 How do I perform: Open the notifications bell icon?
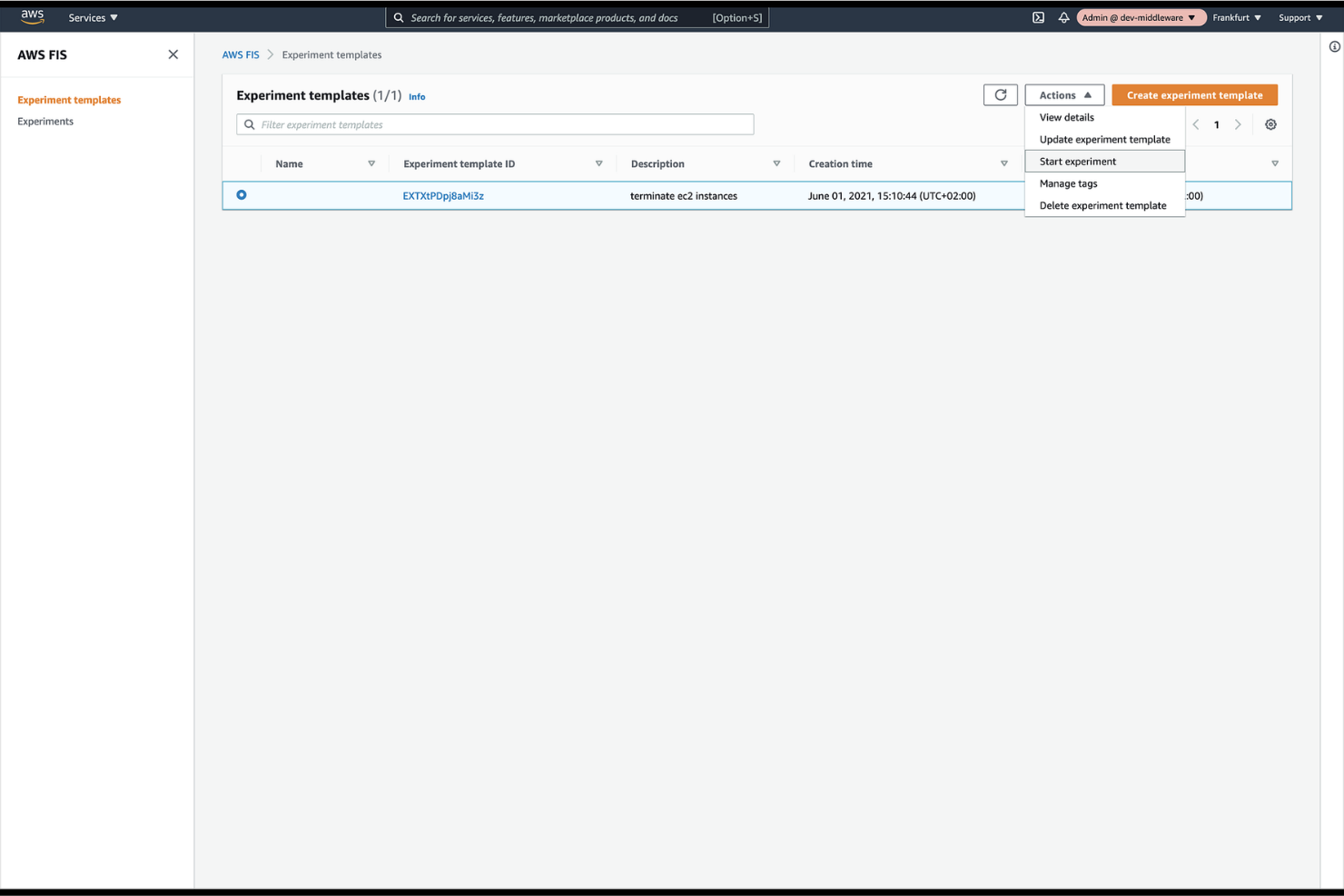1063,17
